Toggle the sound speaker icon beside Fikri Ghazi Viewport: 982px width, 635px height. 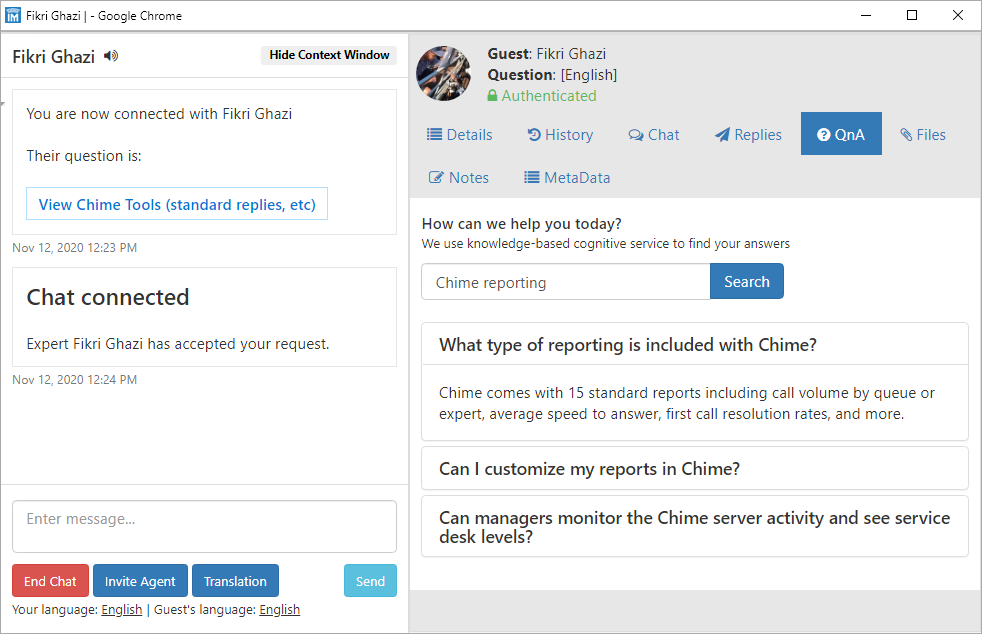(111, 56)
